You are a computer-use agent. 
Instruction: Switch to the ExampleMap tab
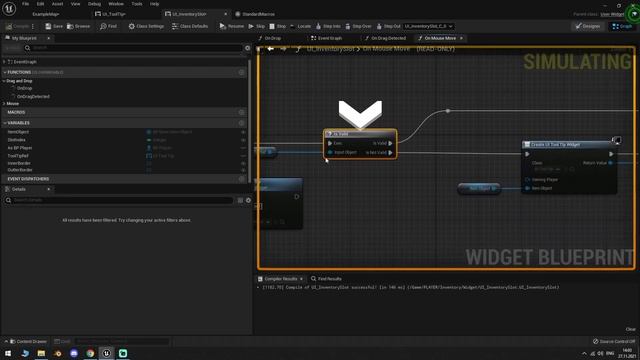[x=46, y=14]
